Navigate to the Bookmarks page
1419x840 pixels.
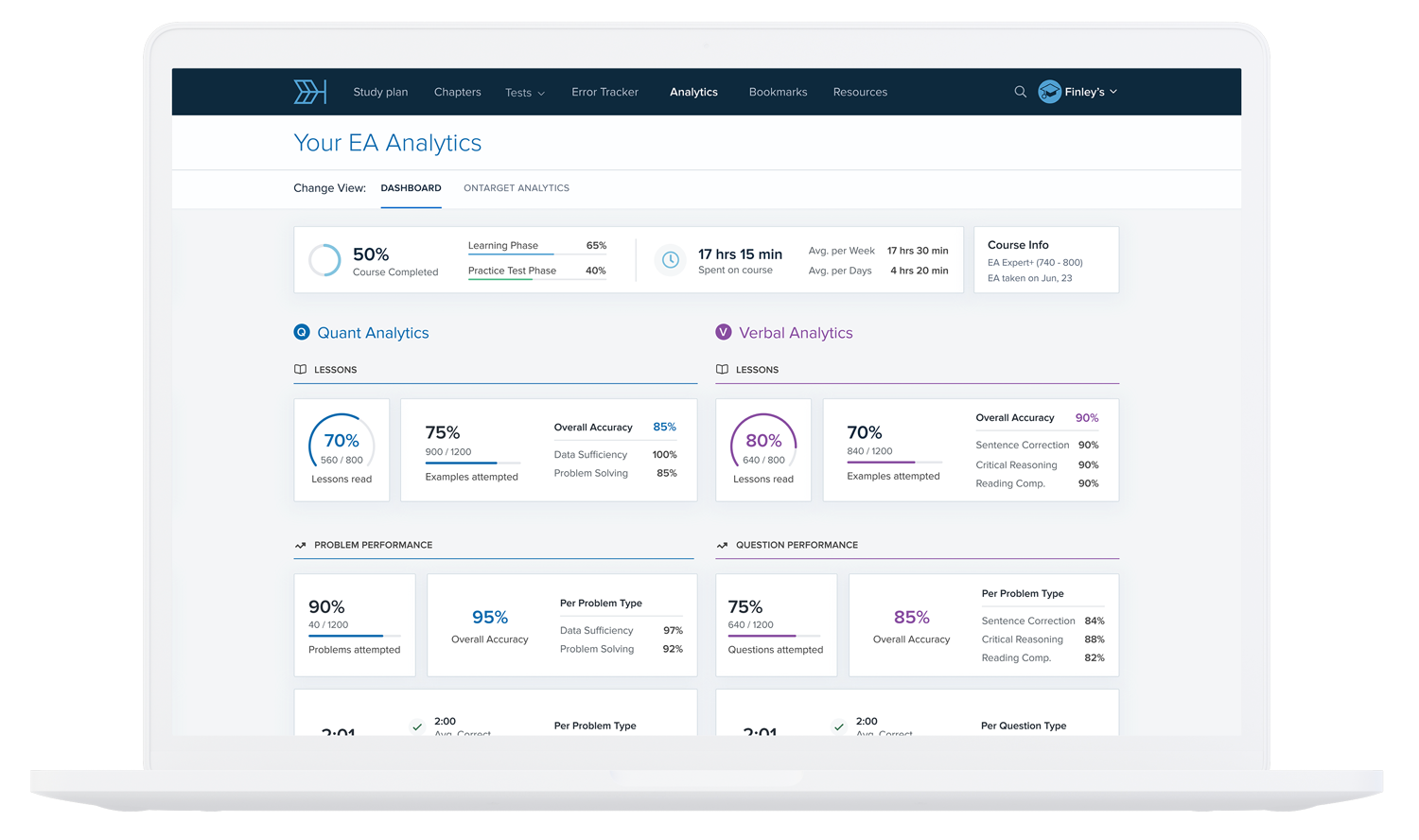(x=778, y=92)
